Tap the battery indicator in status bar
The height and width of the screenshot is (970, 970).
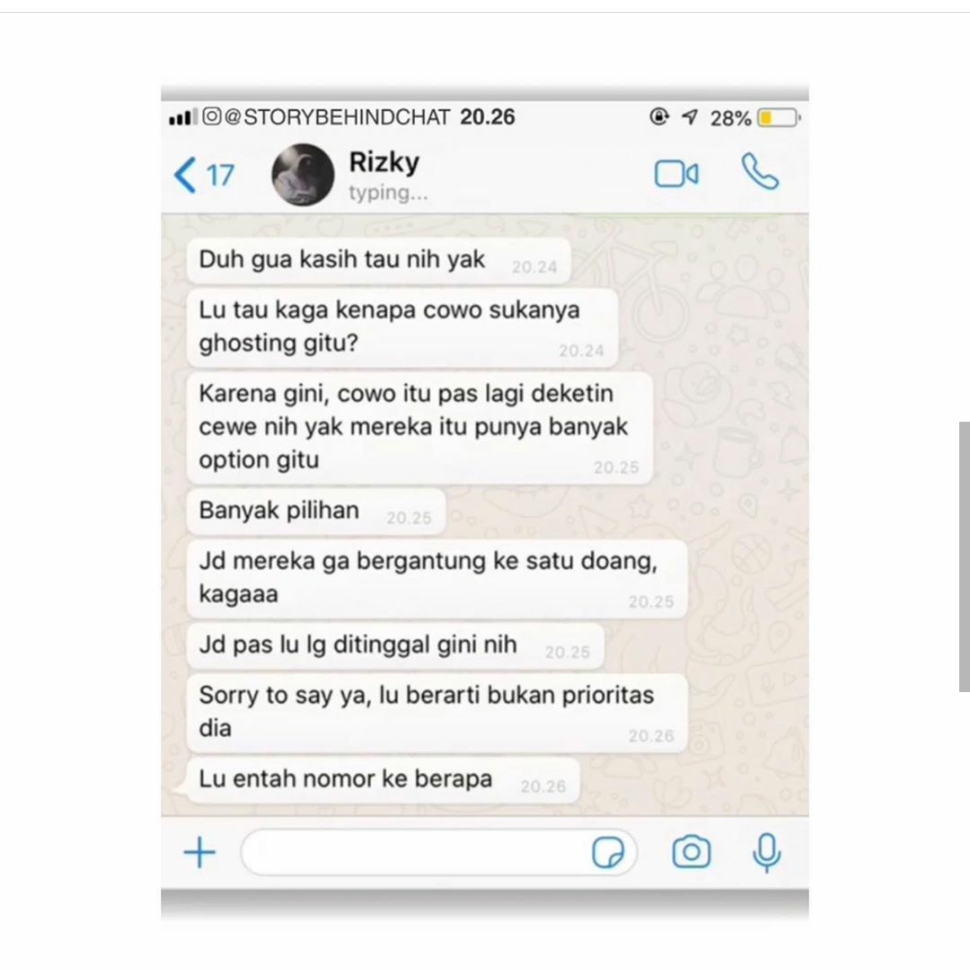[x=779, y=118]
